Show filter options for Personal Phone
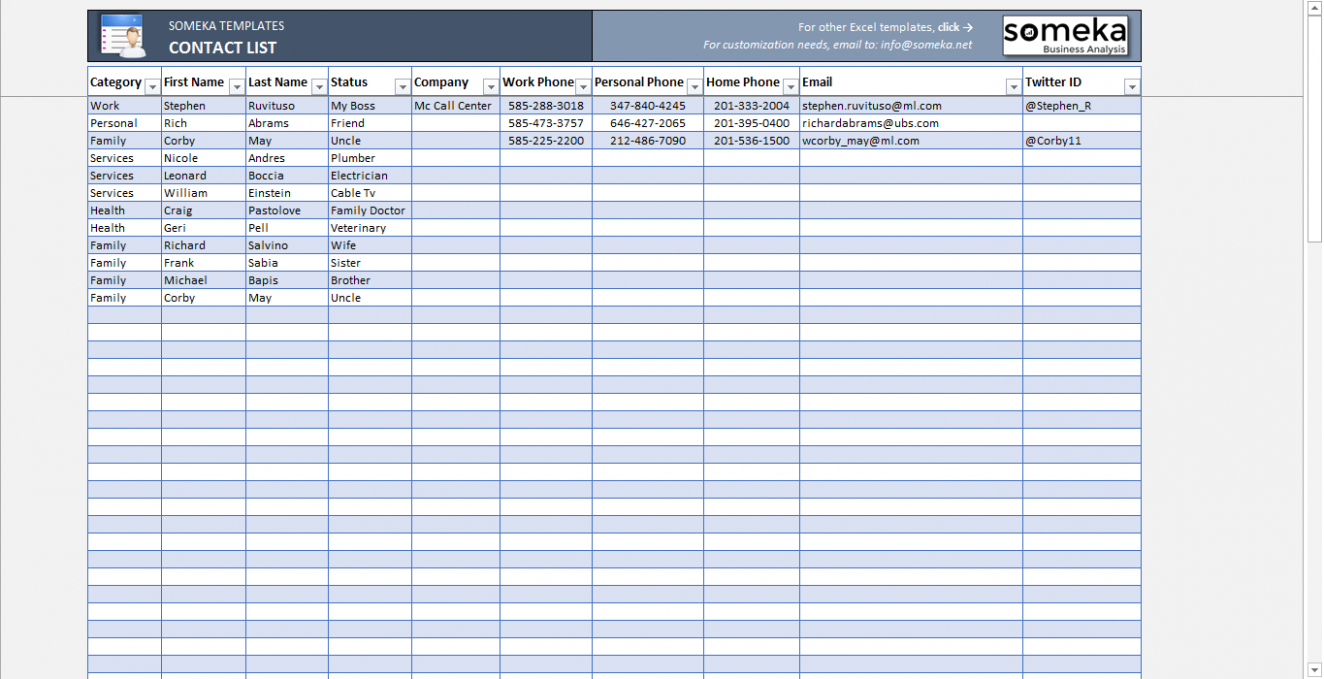This screenshot has width=1324, height=679. point(694,87)
